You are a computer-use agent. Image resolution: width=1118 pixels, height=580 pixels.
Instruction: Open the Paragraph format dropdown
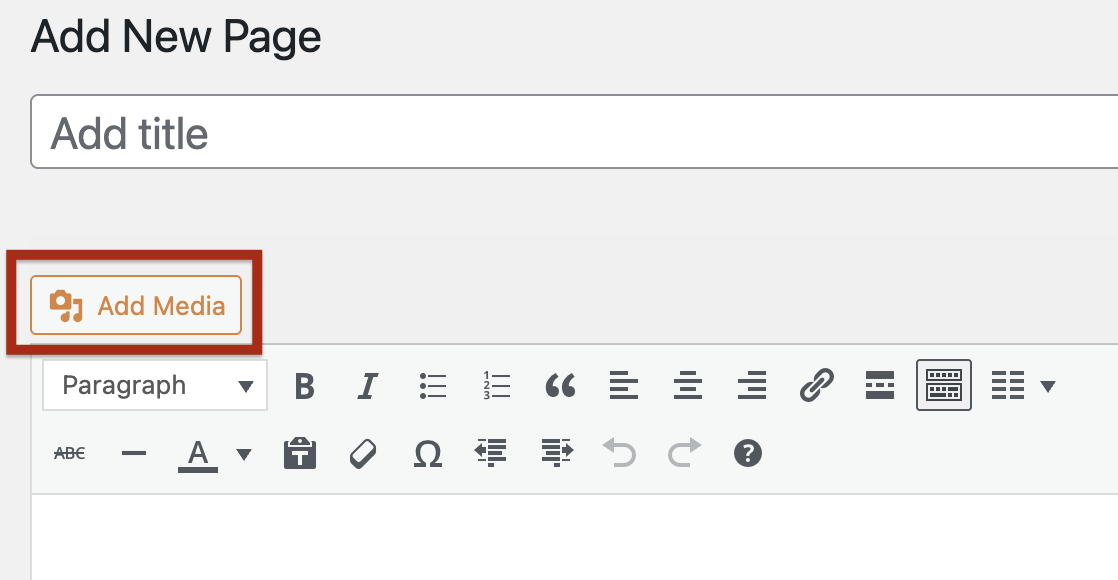(154, 385)
